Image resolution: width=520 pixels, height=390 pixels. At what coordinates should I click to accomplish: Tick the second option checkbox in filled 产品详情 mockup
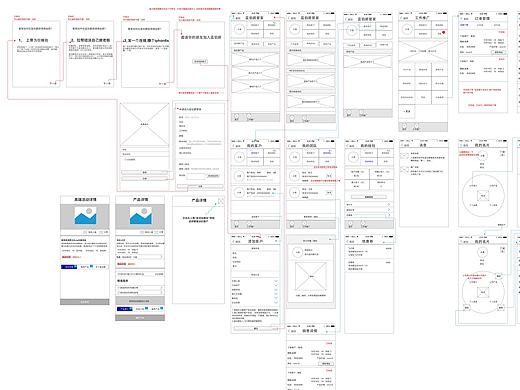[x=118, y=292]
